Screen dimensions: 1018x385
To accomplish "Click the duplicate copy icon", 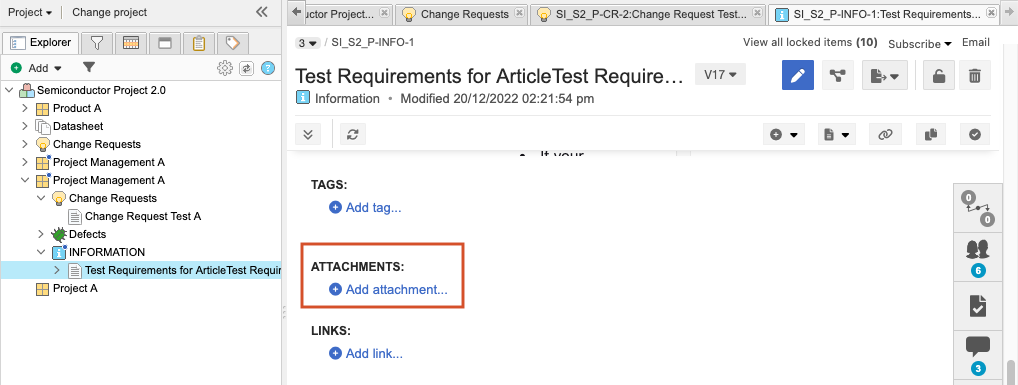I will click(930, 134).
